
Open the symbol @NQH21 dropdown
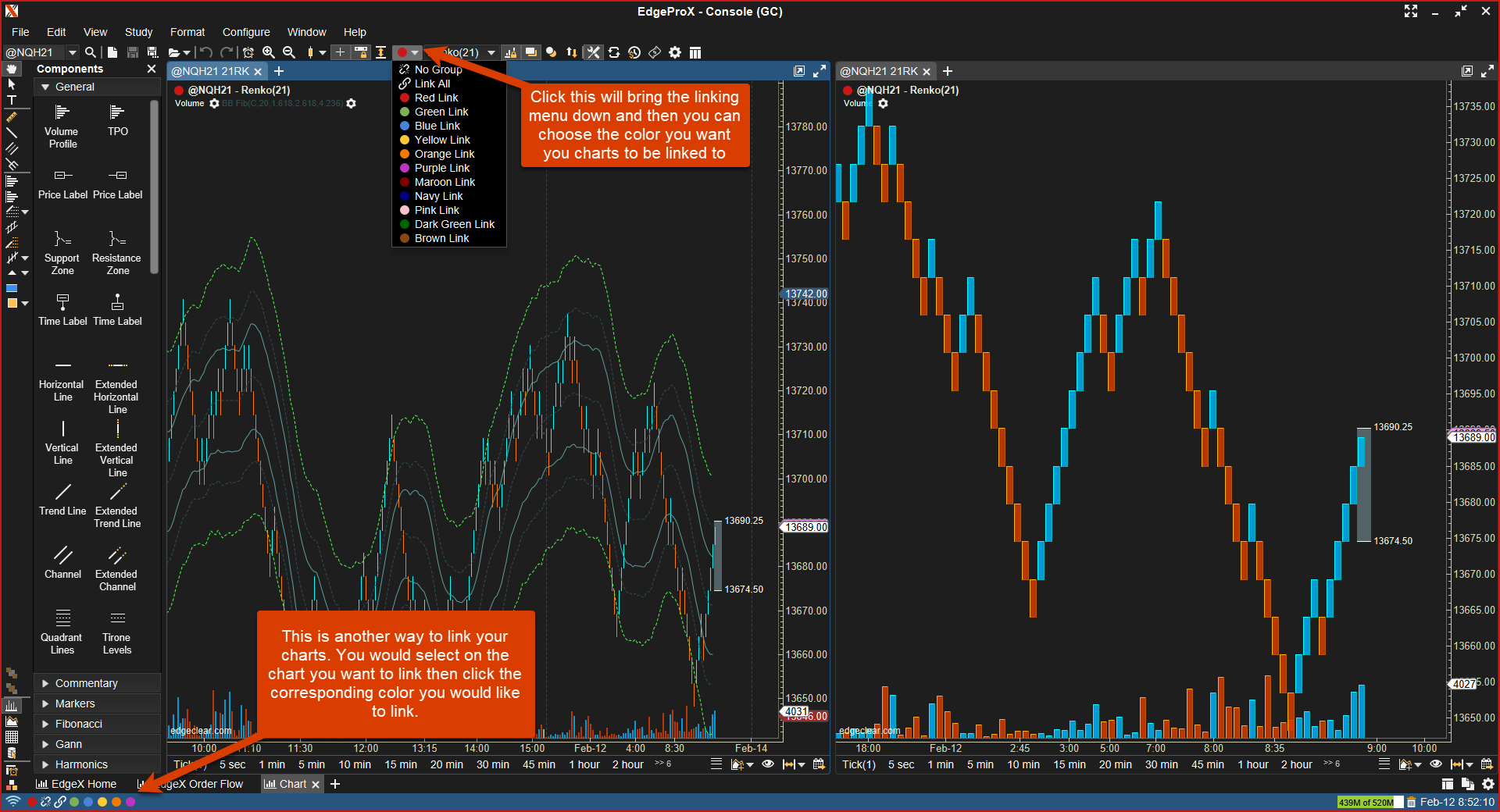tap(73, 52)
